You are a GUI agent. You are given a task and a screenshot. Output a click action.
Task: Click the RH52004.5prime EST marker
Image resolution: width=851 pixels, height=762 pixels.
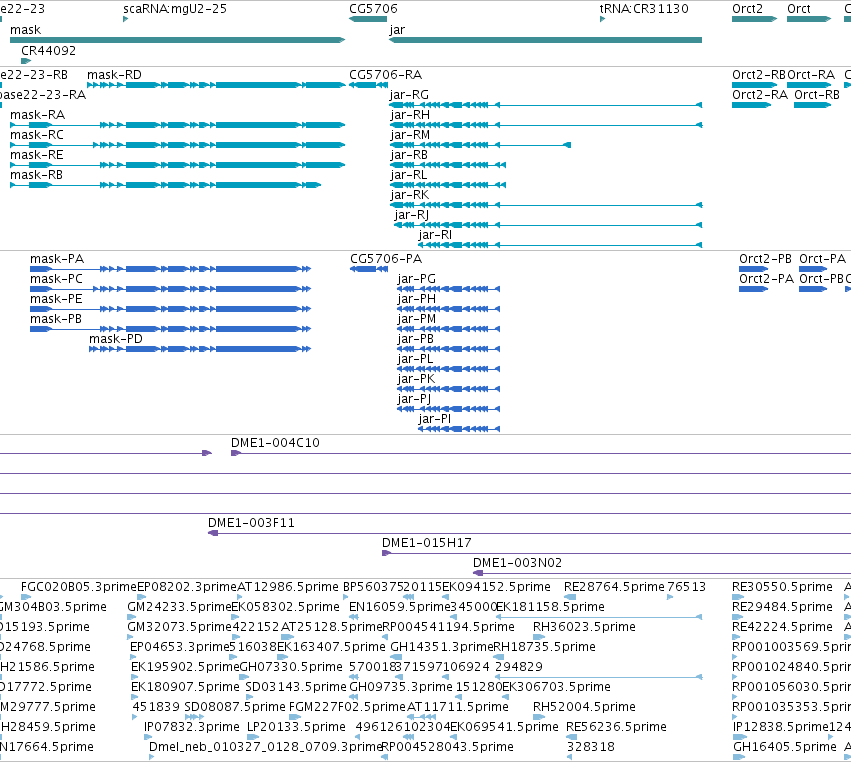tap(539, 717)
